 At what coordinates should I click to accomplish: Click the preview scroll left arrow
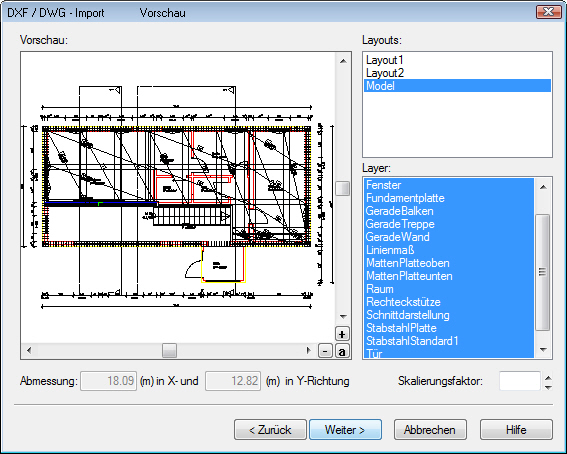point(29,350)
